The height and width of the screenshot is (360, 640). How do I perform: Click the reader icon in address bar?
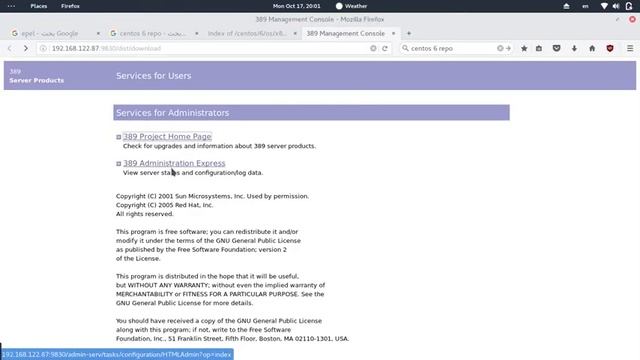(x=373, y=48)
